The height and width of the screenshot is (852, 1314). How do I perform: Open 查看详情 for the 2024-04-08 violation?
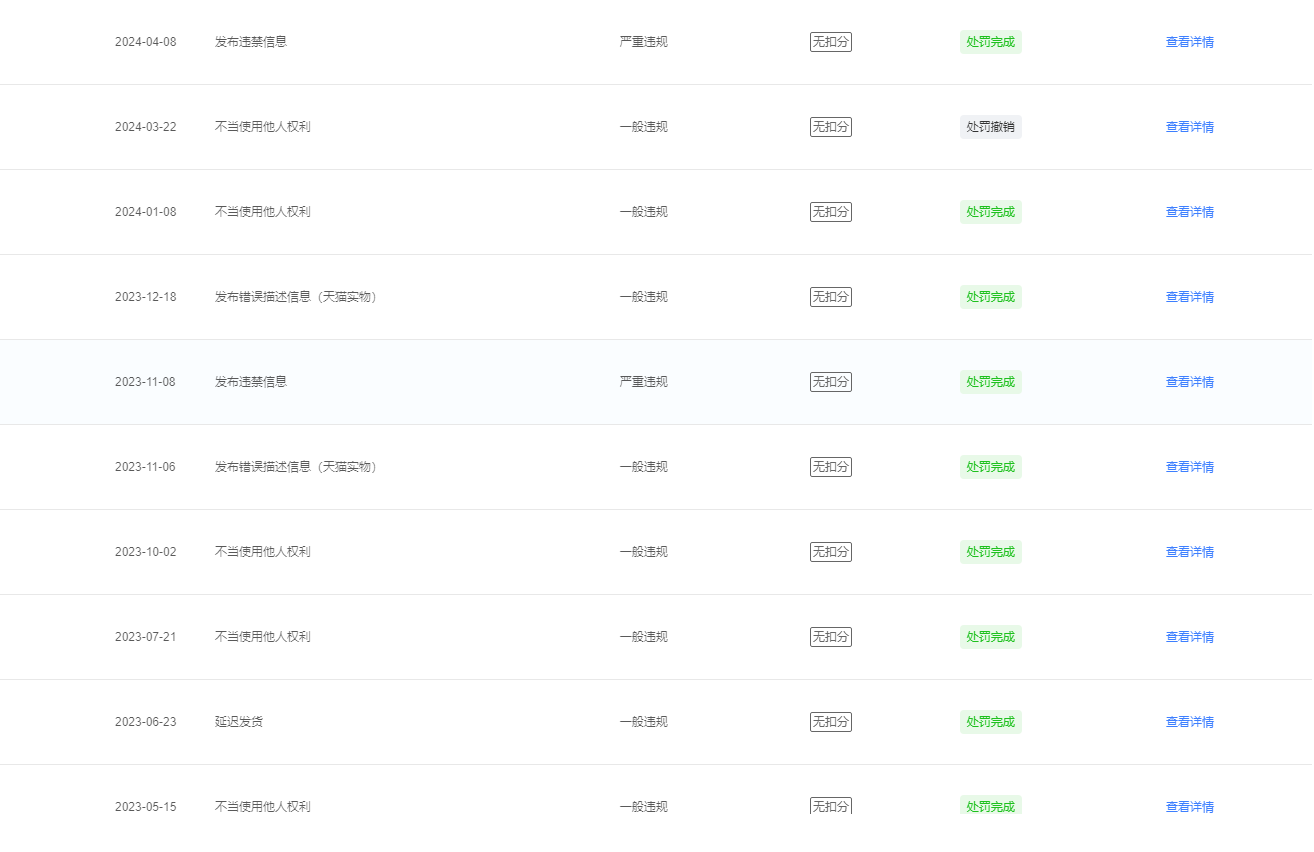(1189, 42)
